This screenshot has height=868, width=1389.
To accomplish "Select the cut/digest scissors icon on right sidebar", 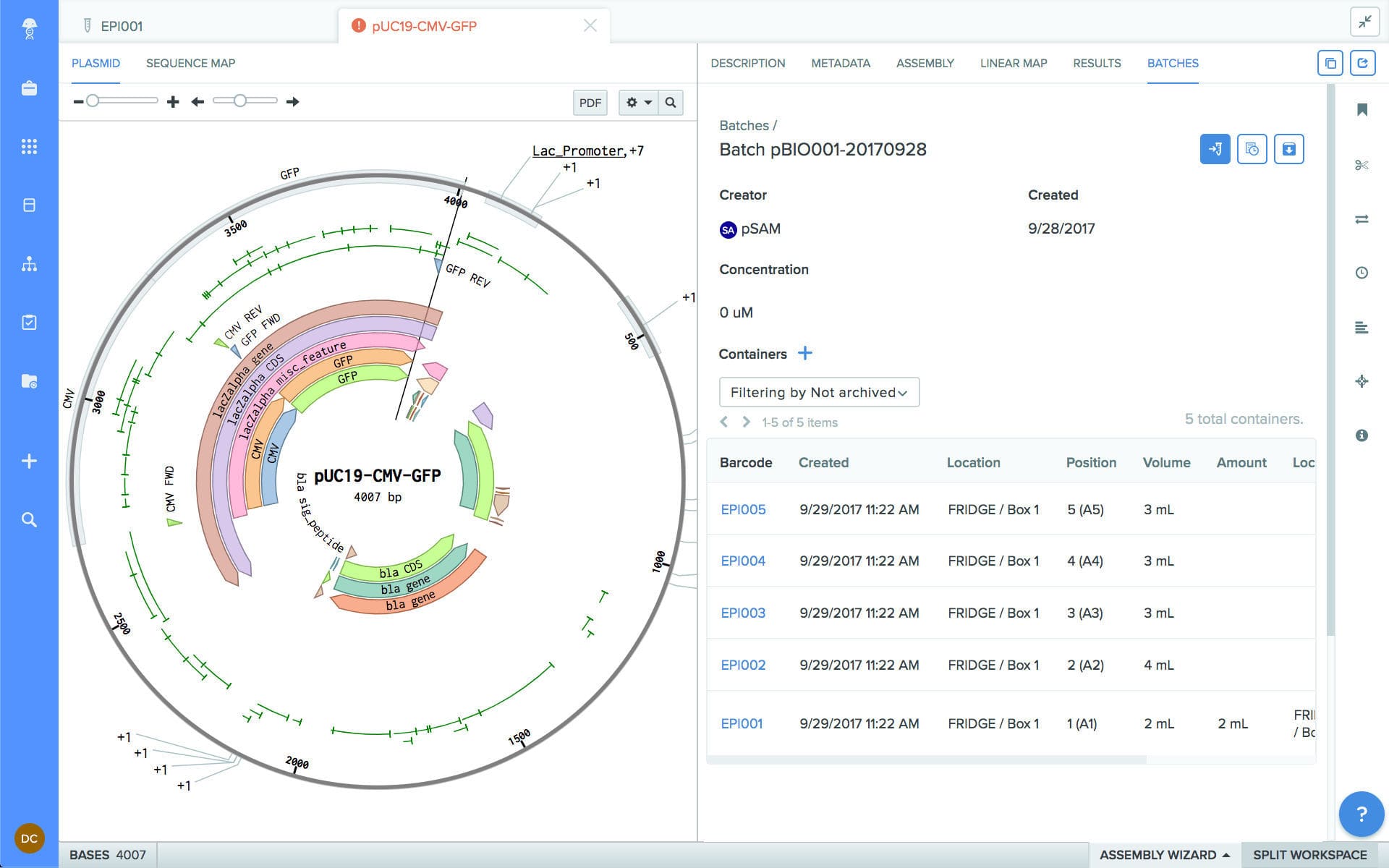I will tap(1362, 164).
